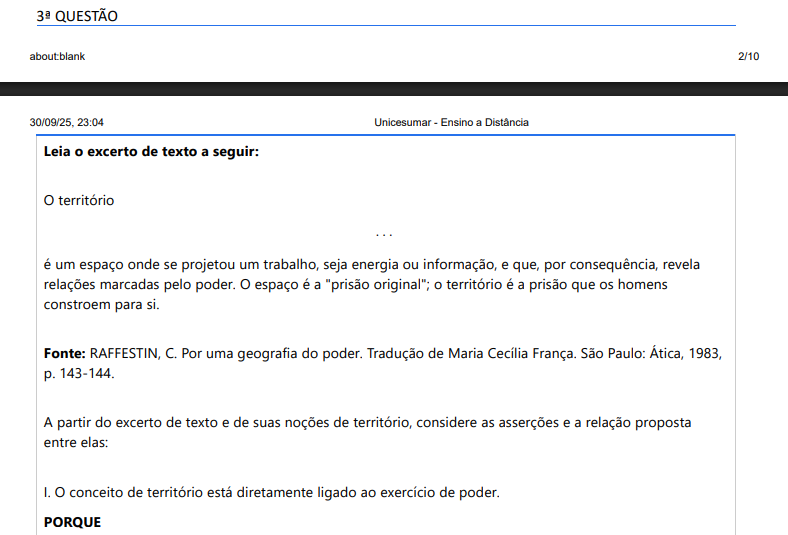The height and width of the screenshot is (535, 788).
Task: Click the 'about:blank' footer text
Action: point(57,56)
